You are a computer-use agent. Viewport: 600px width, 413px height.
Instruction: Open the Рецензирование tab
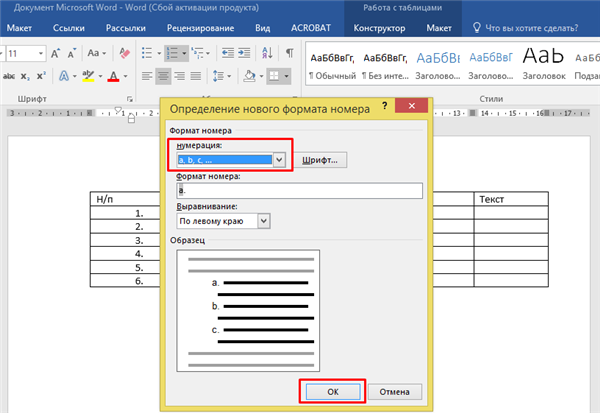[201, 28]
